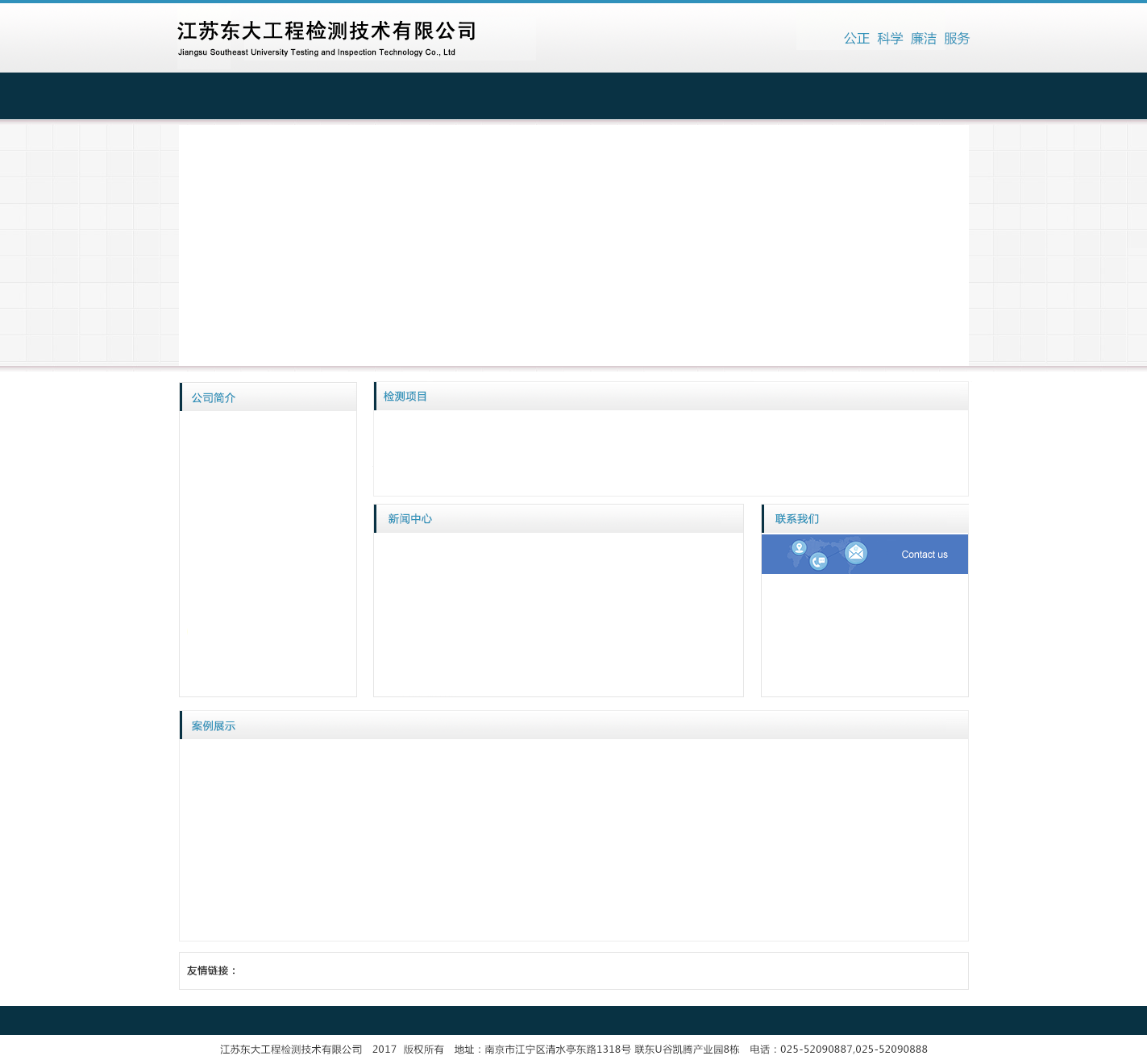
Task: Open the 公司简介 section header
Action: (x=214, y=397)
